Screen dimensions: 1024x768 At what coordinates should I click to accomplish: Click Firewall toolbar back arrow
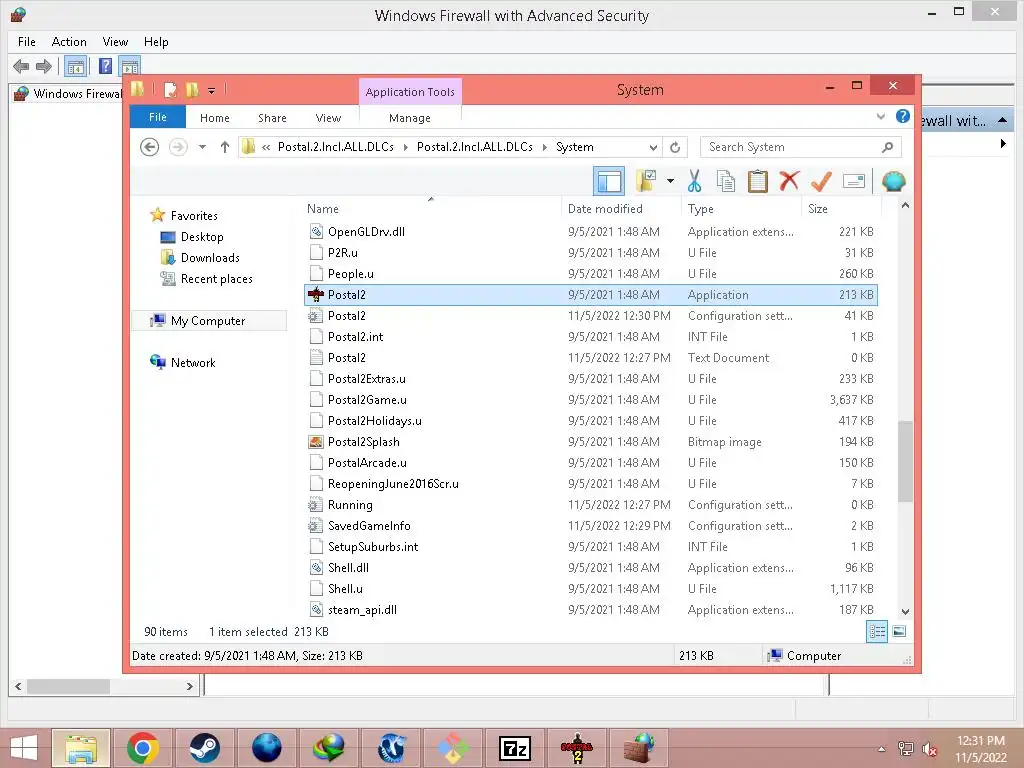[21, 66]
